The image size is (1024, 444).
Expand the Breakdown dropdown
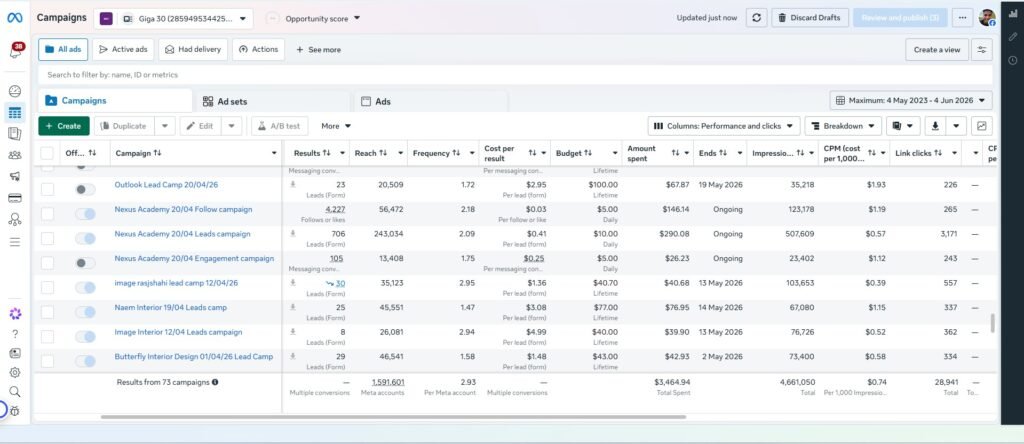coord(843,126)
